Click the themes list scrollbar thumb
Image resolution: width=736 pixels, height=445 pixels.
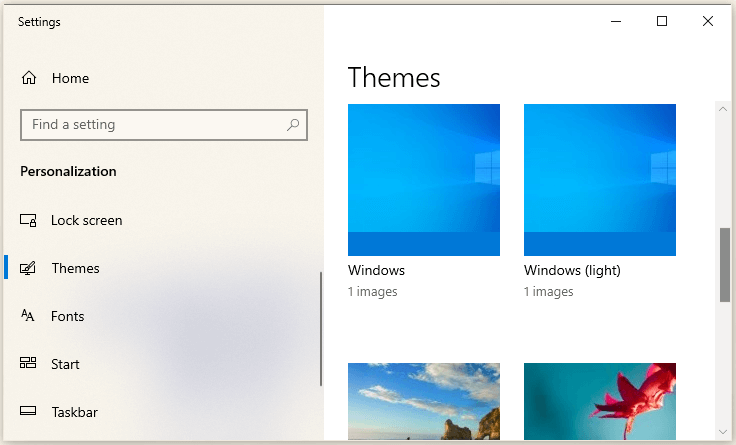pyautogui.click(x=725, y=264)
